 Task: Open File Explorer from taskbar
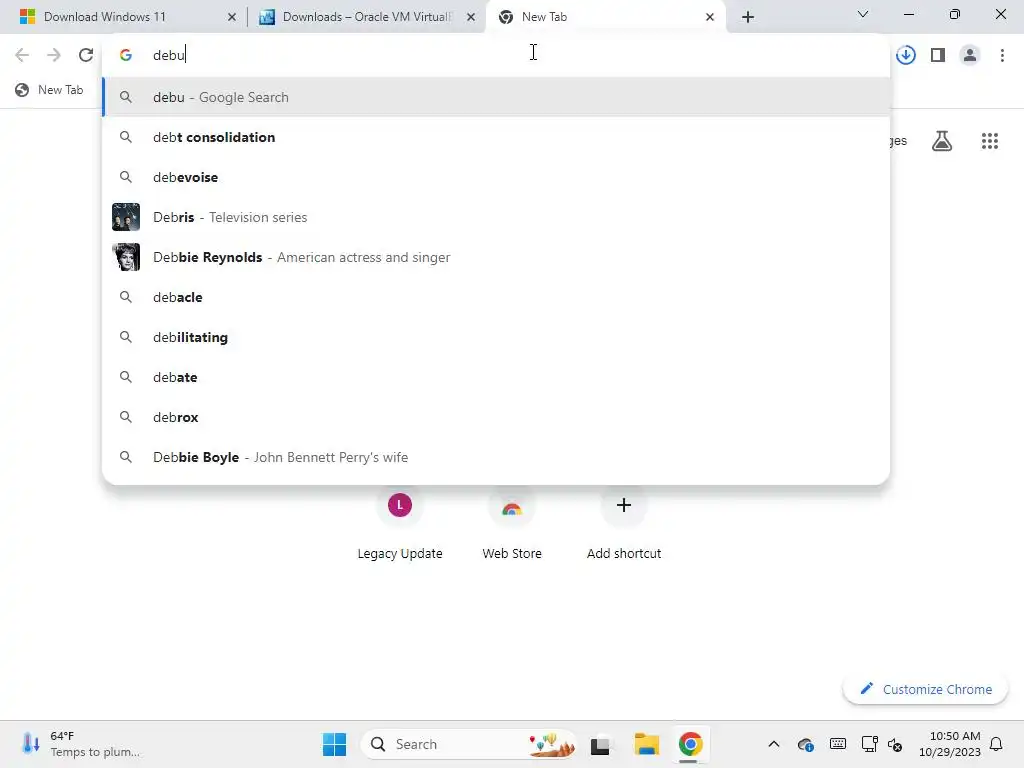pyautogui.click(x=646, y=744)
